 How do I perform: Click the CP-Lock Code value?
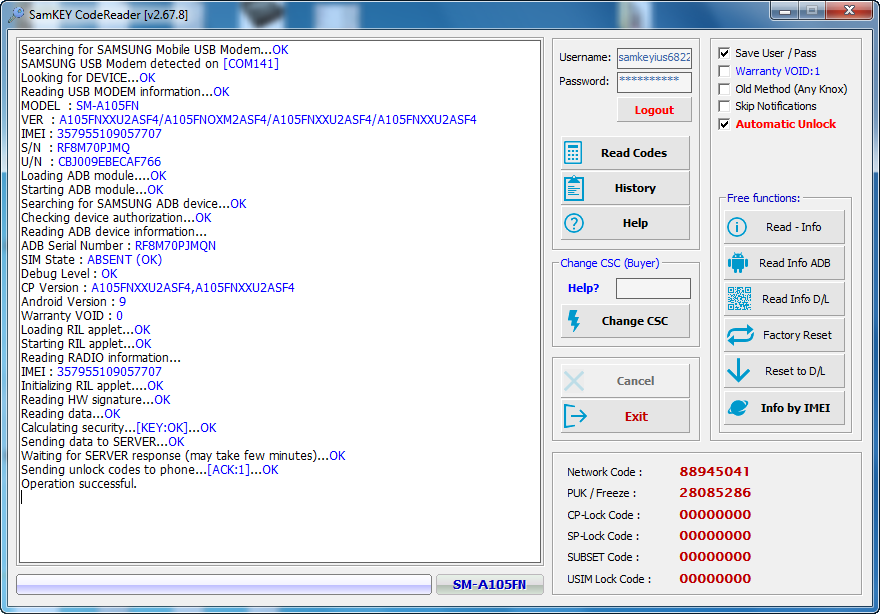coord(715,515)
